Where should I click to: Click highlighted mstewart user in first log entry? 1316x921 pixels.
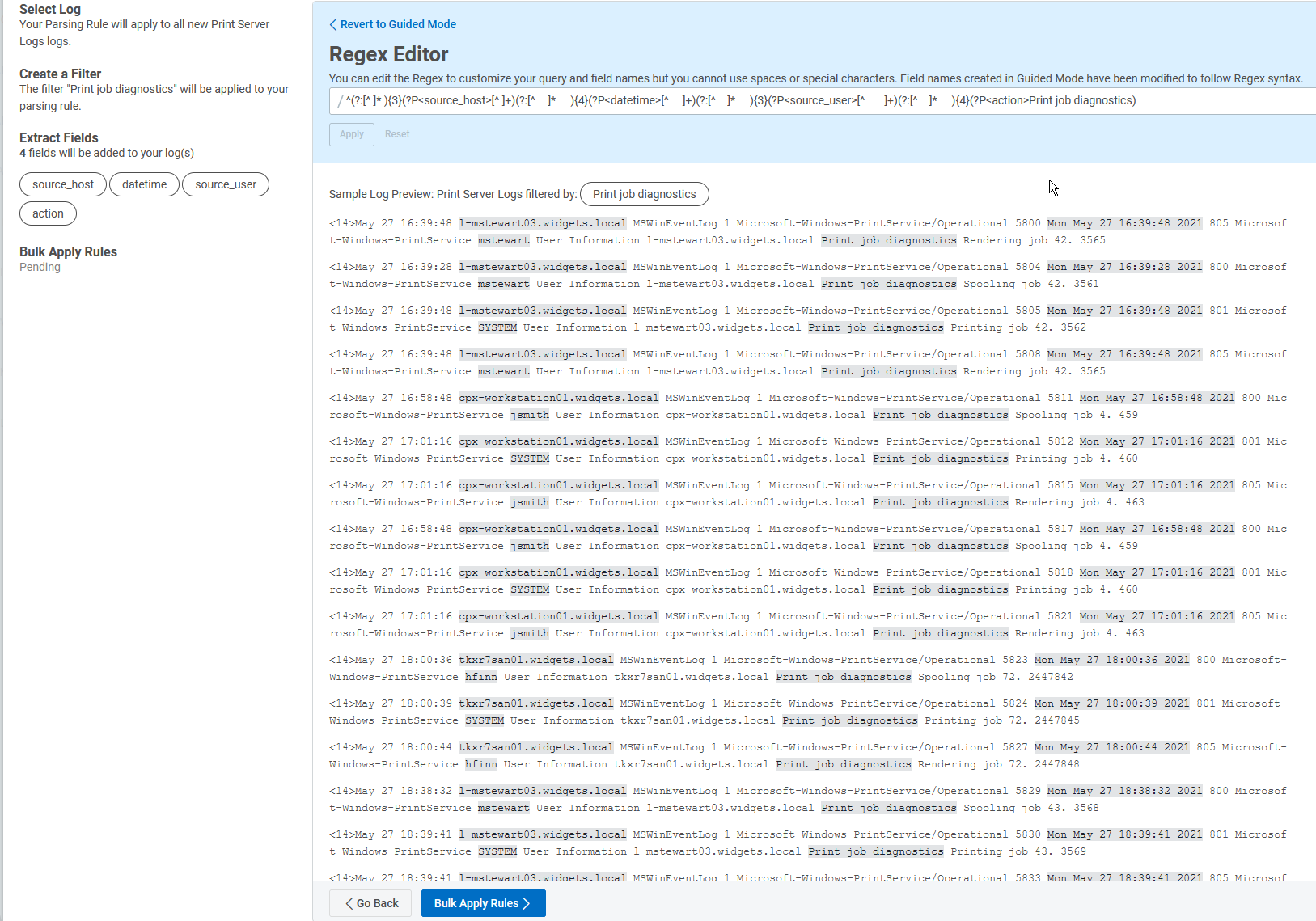tap(503, 240)
